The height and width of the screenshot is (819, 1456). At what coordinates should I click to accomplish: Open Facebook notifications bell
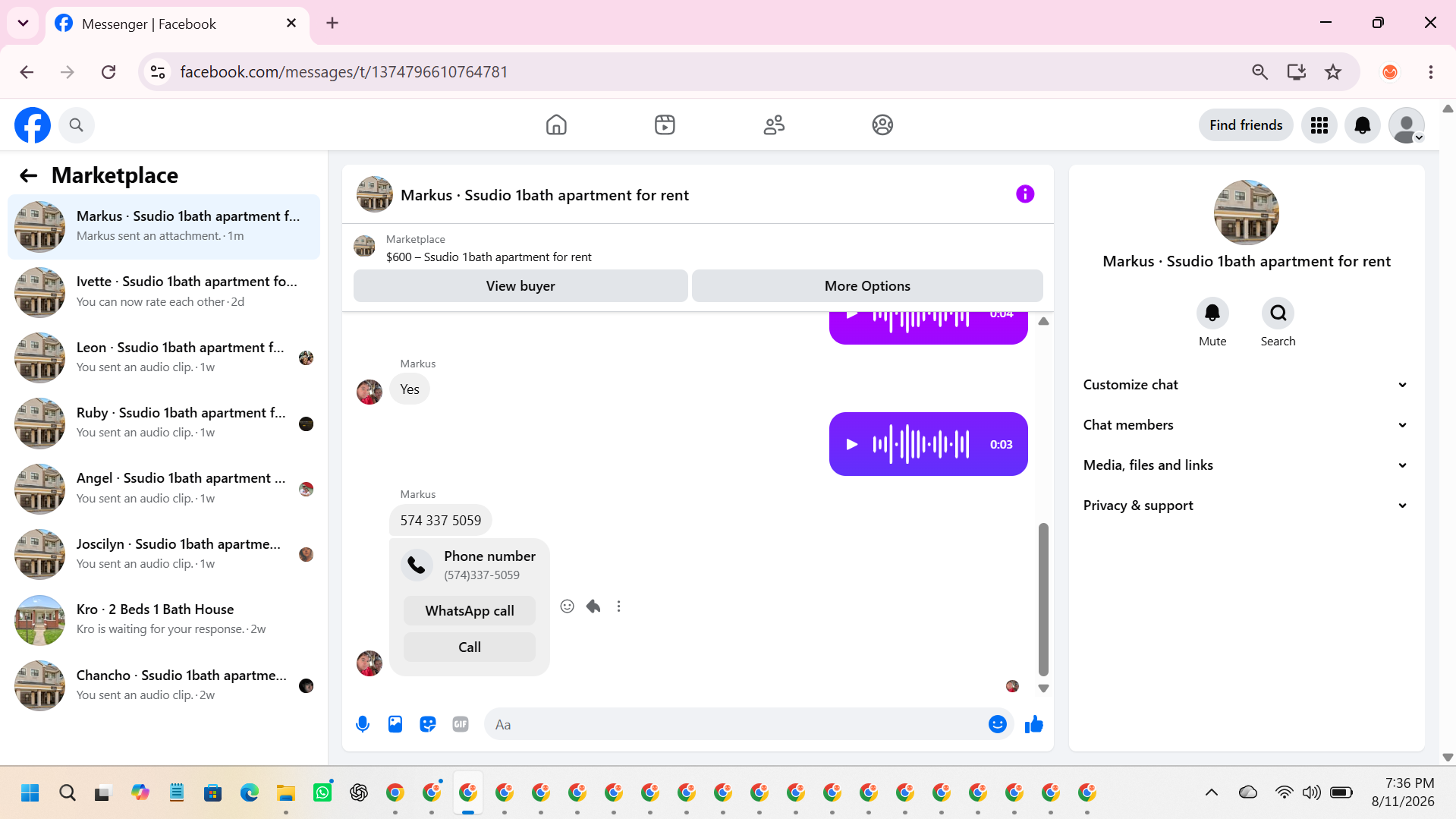1363,125
